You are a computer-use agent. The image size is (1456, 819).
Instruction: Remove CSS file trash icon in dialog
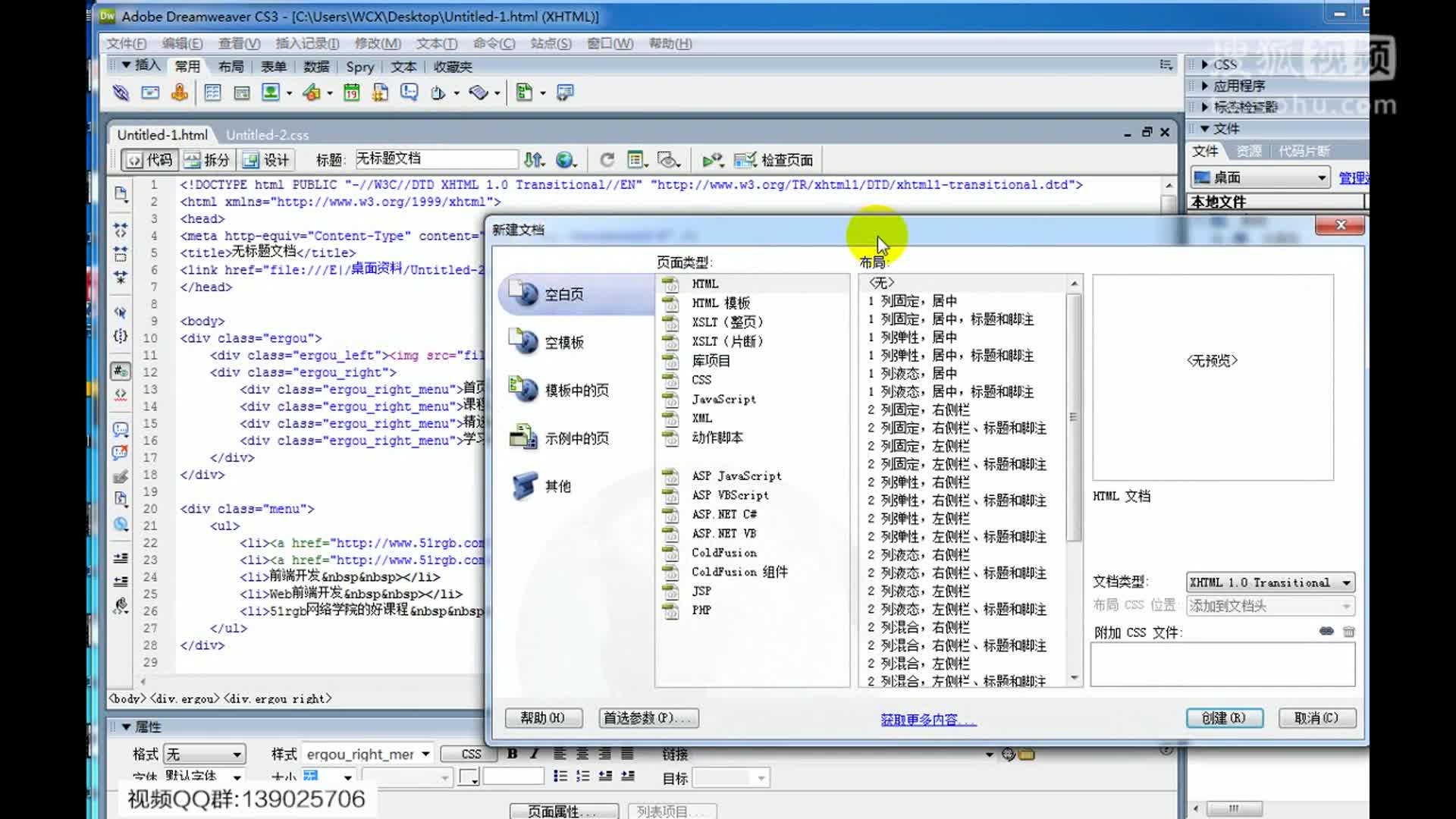tap(1349, 631)
